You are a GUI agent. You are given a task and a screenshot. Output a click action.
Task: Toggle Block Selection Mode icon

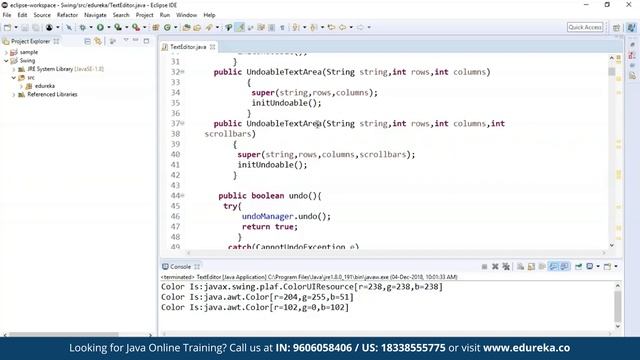pyautogui.click(x=271, y=27)
